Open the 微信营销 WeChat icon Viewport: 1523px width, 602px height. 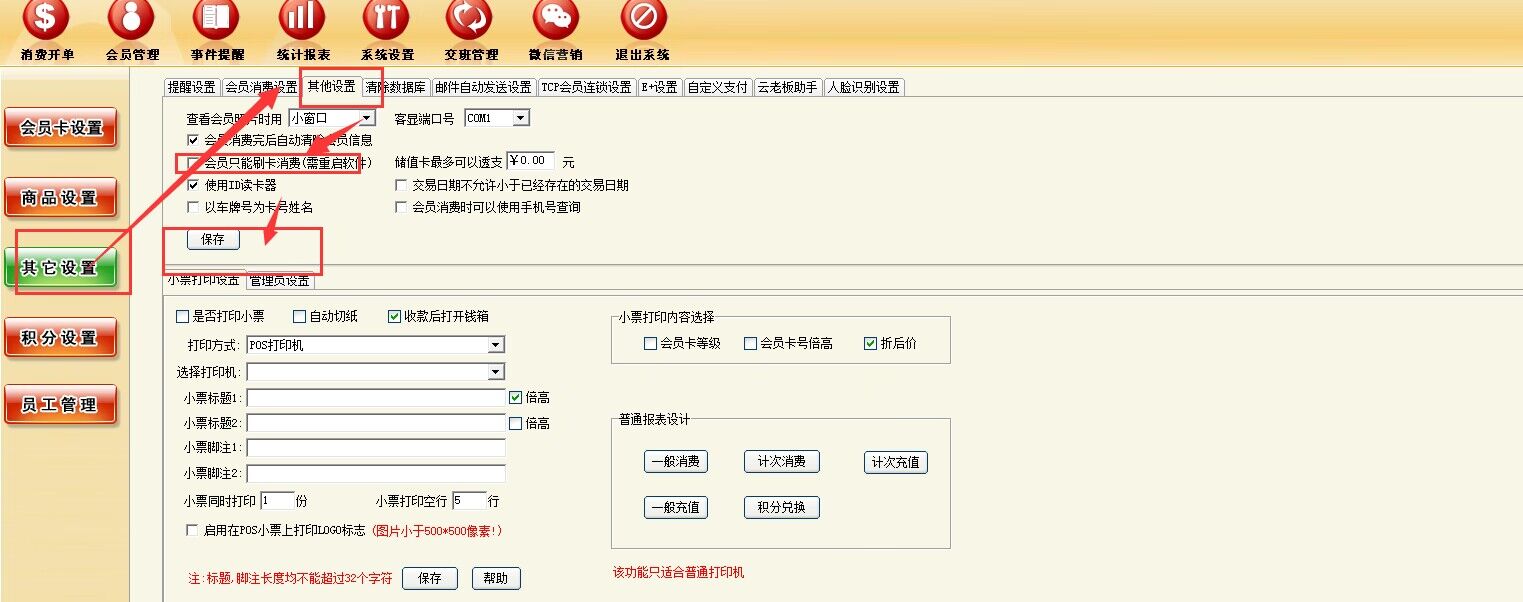[x=556, y=20]
